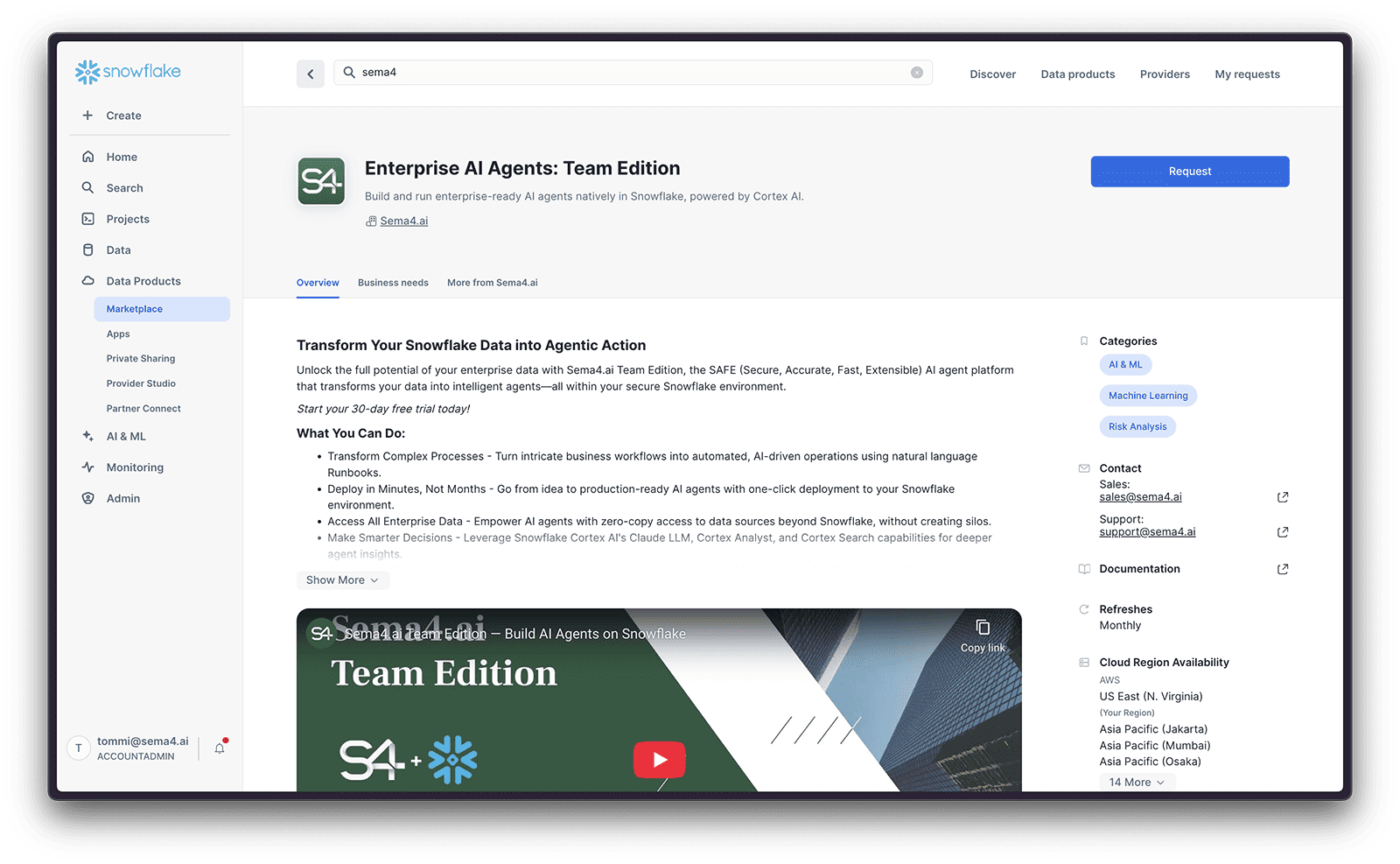Select the Search icon in sidebar

88,187
